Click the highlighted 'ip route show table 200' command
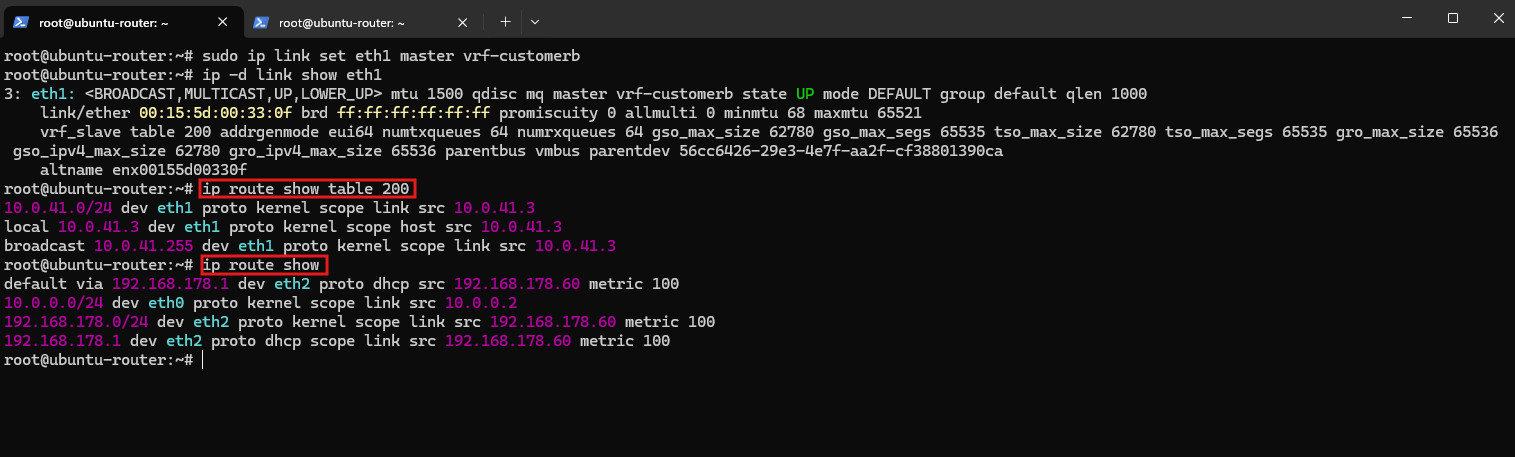The height and width of the screenshot is (457, 1515). pos(306,189)
